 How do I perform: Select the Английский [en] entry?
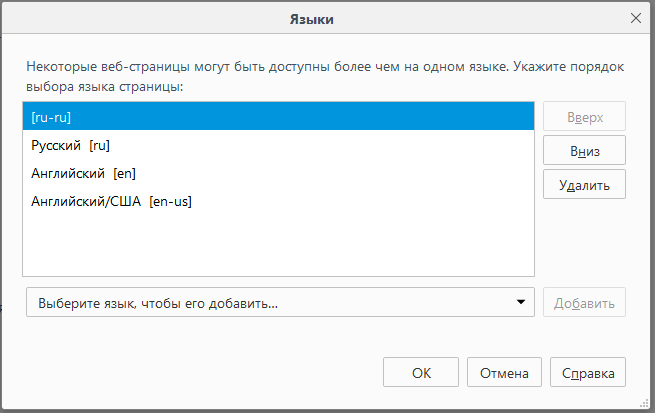coord(278,173)
